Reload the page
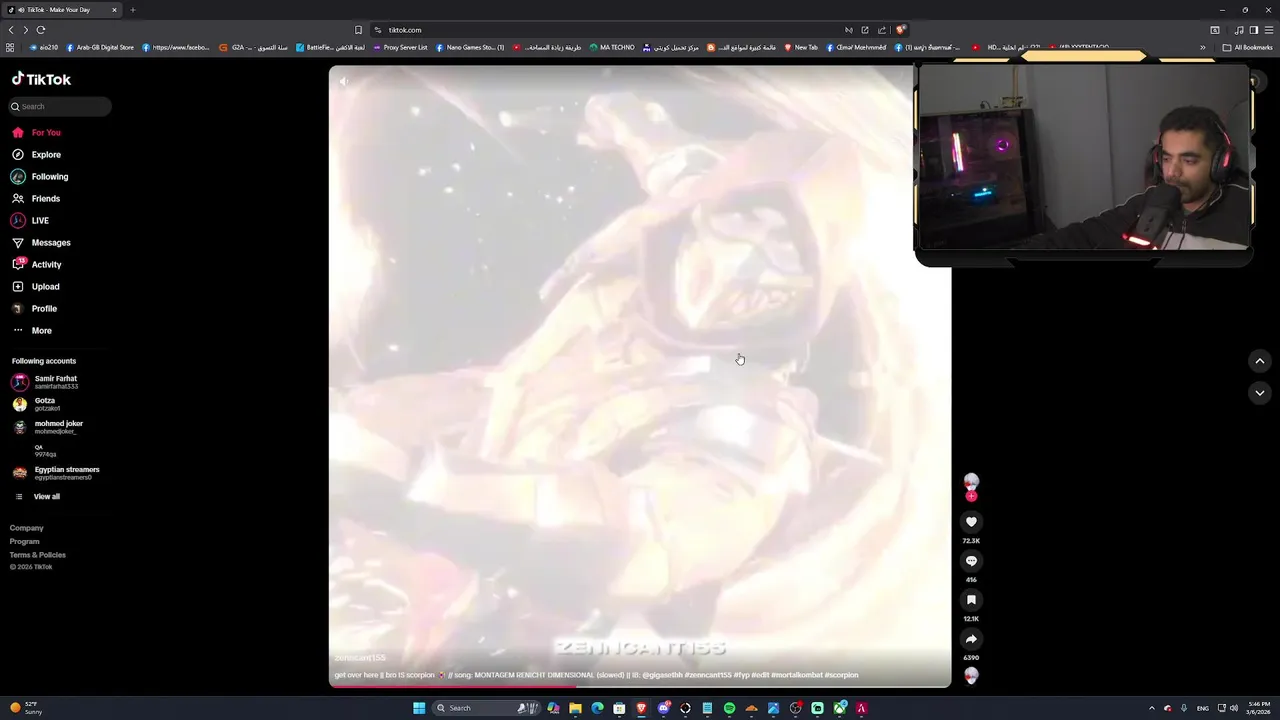Viewport: 1280px width, 720px height. point(41,30)
